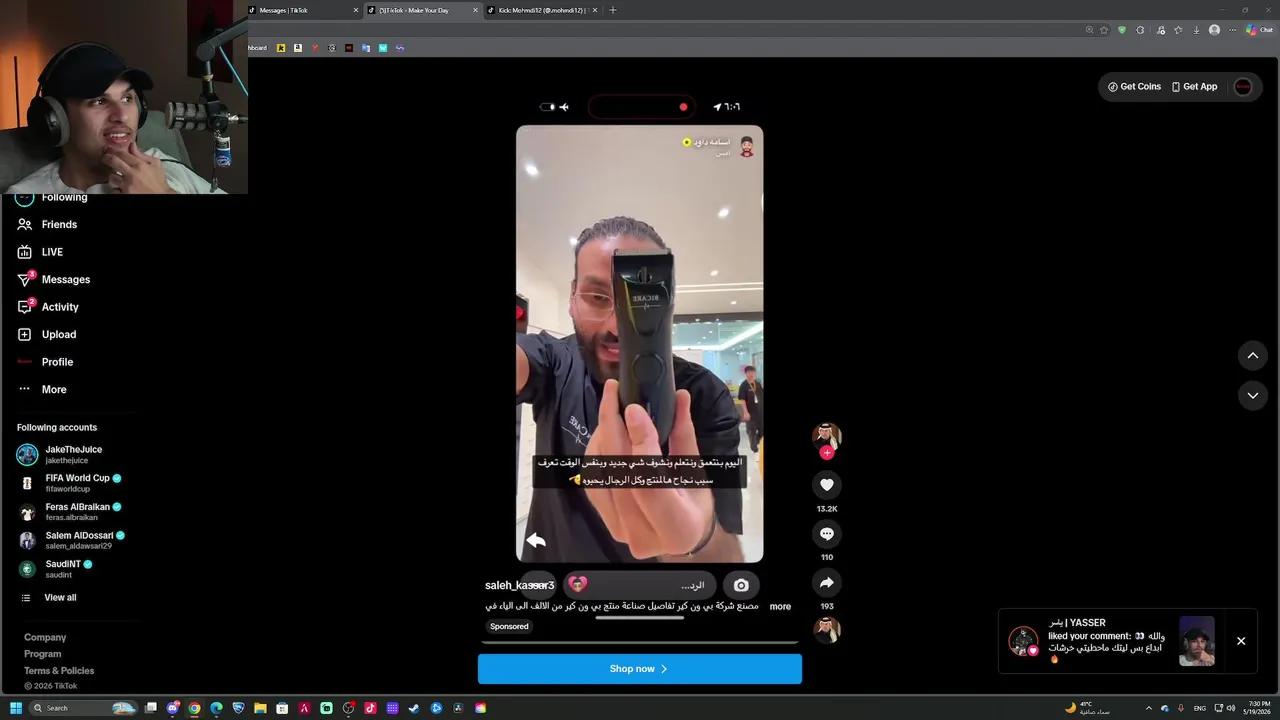Close the Messages | TikTok tab

coord(356,10)
